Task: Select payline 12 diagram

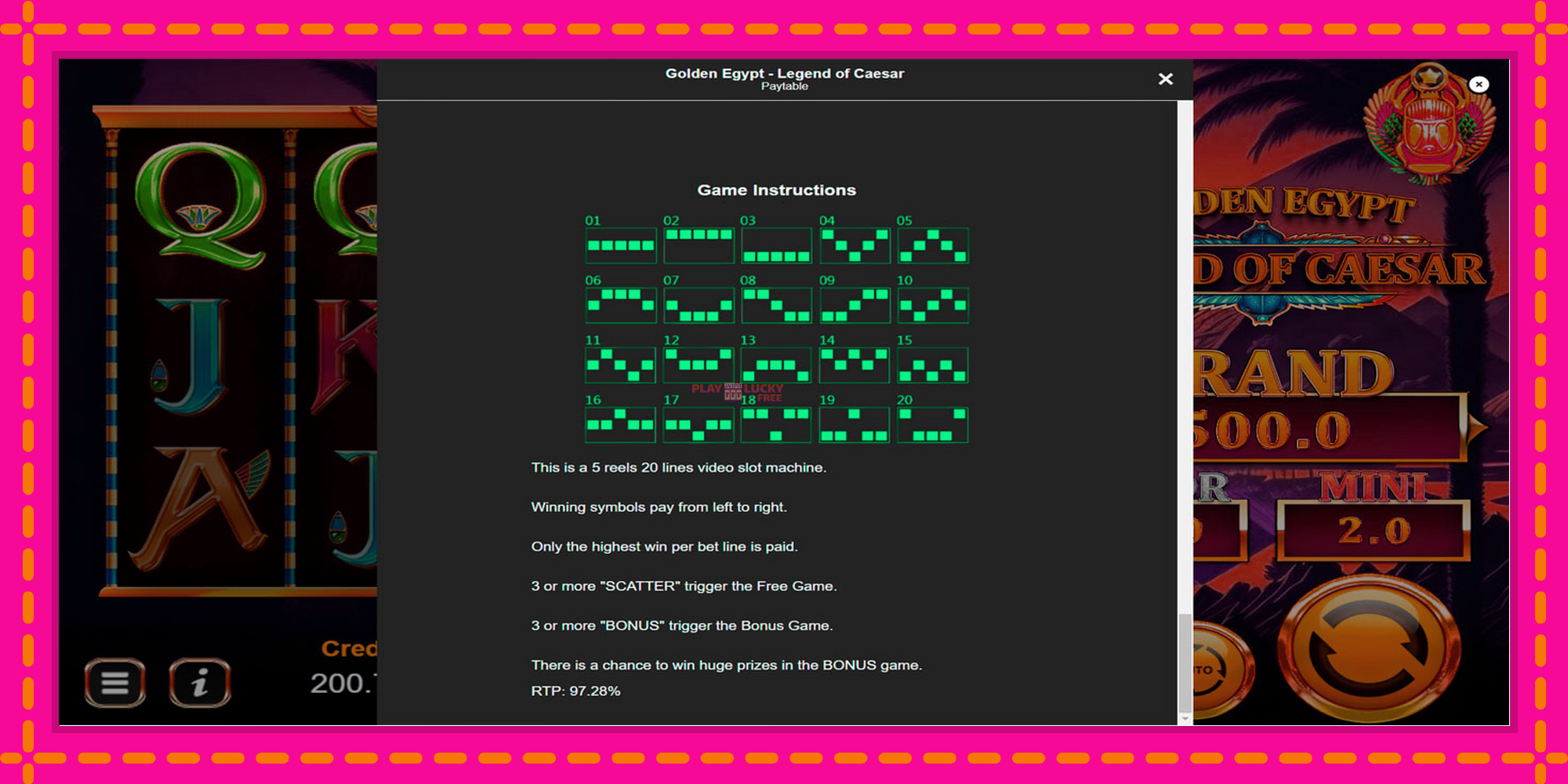Action: pos(699,365)
